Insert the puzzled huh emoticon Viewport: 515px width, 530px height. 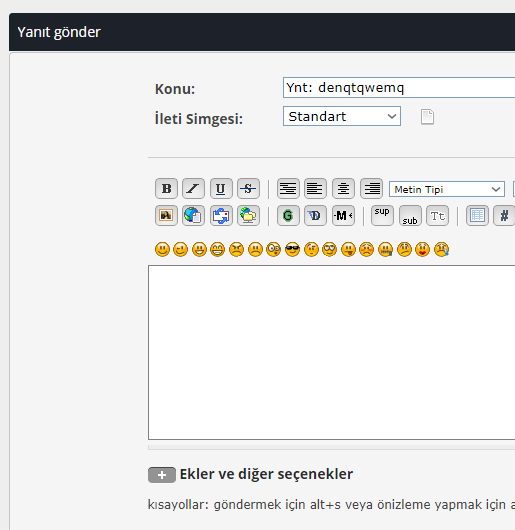311,249
